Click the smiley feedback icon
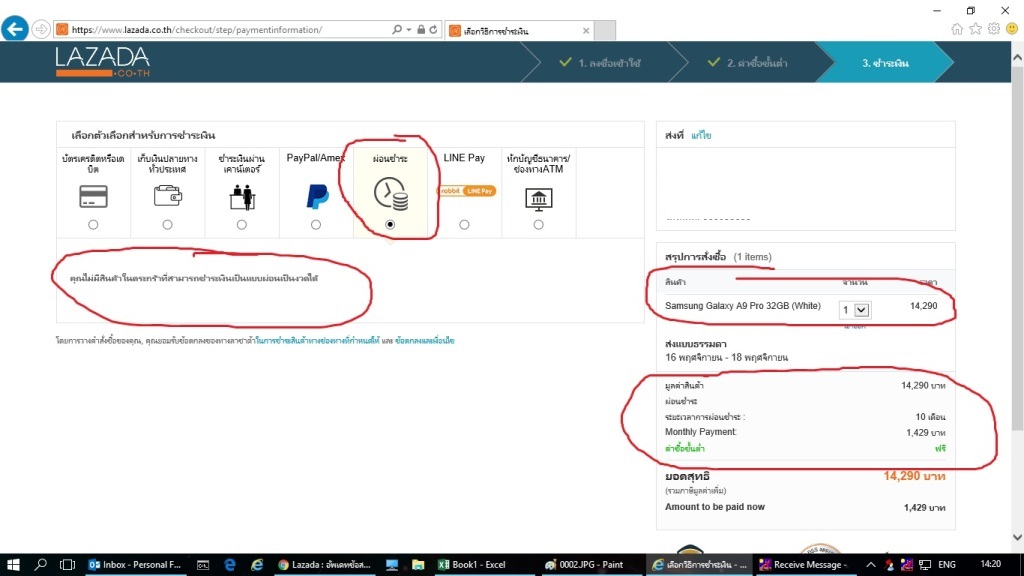 (x=1012, y=29)
